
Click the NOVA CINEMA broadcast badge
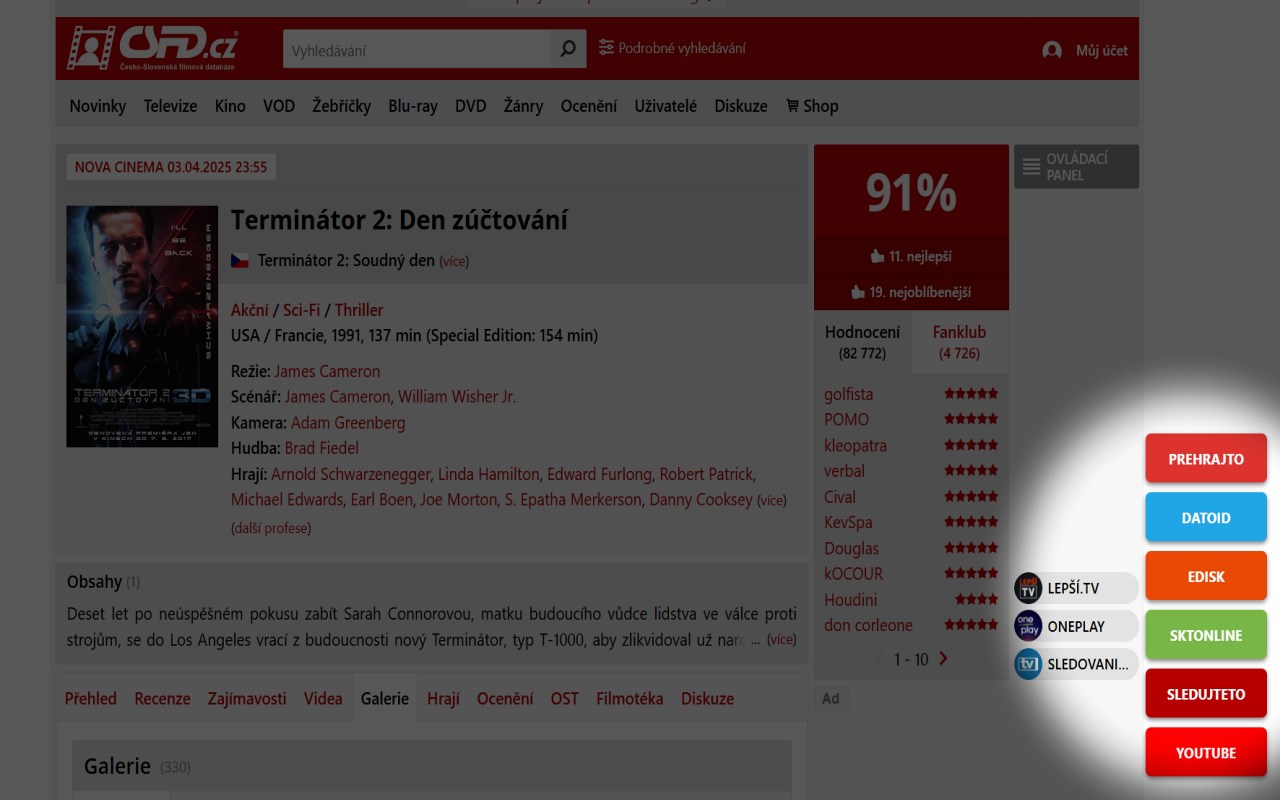[x=171, y=167]
